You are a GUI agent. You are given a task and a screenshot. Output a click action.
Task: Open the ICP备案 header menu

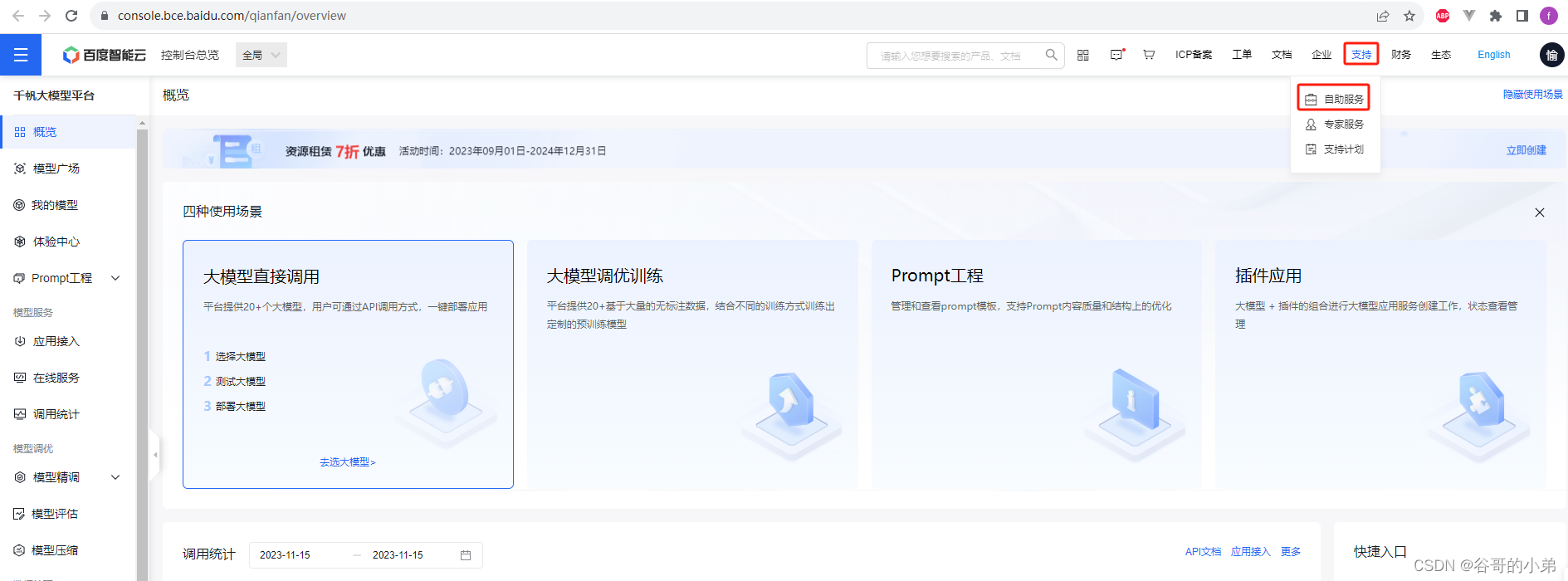click(1194, 55)
